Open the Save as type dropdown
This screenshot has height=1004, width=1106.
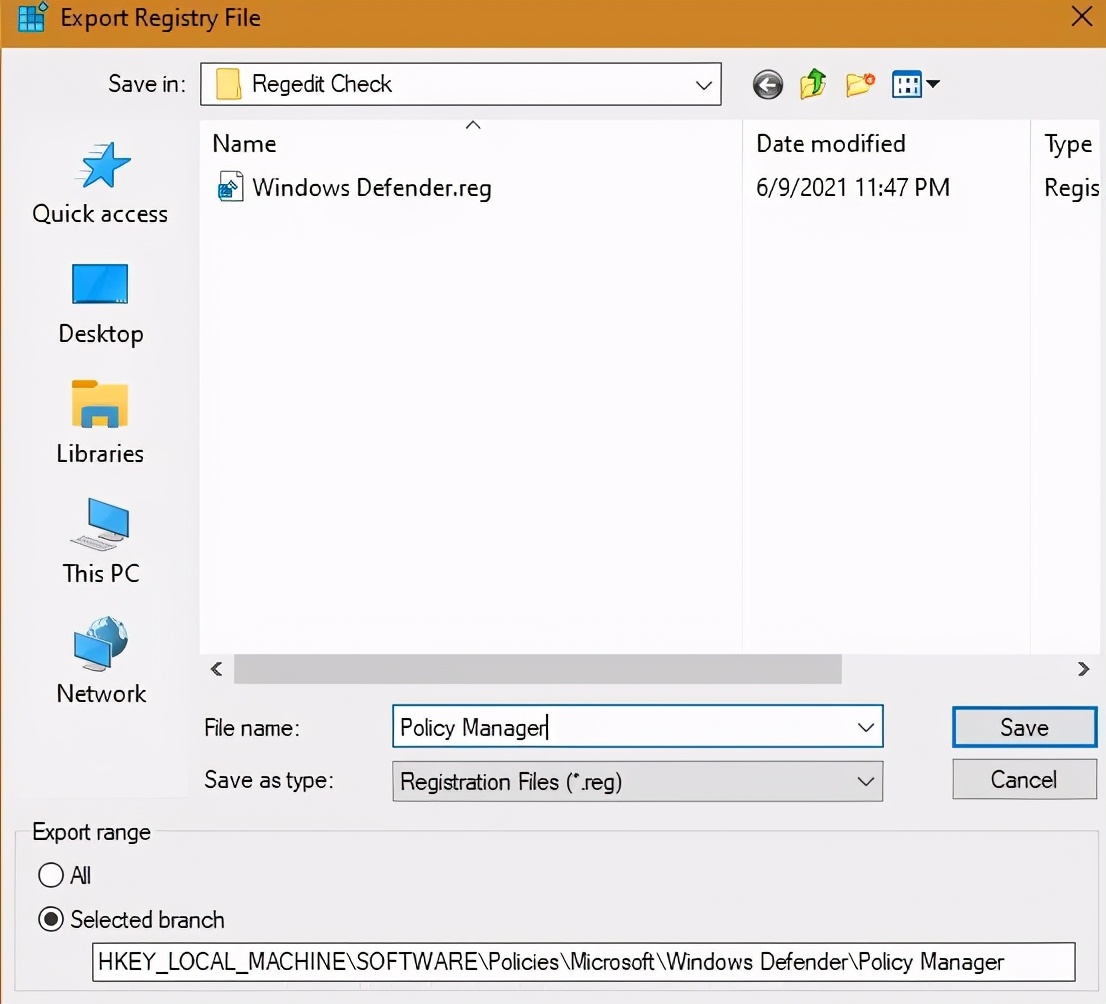866,780
